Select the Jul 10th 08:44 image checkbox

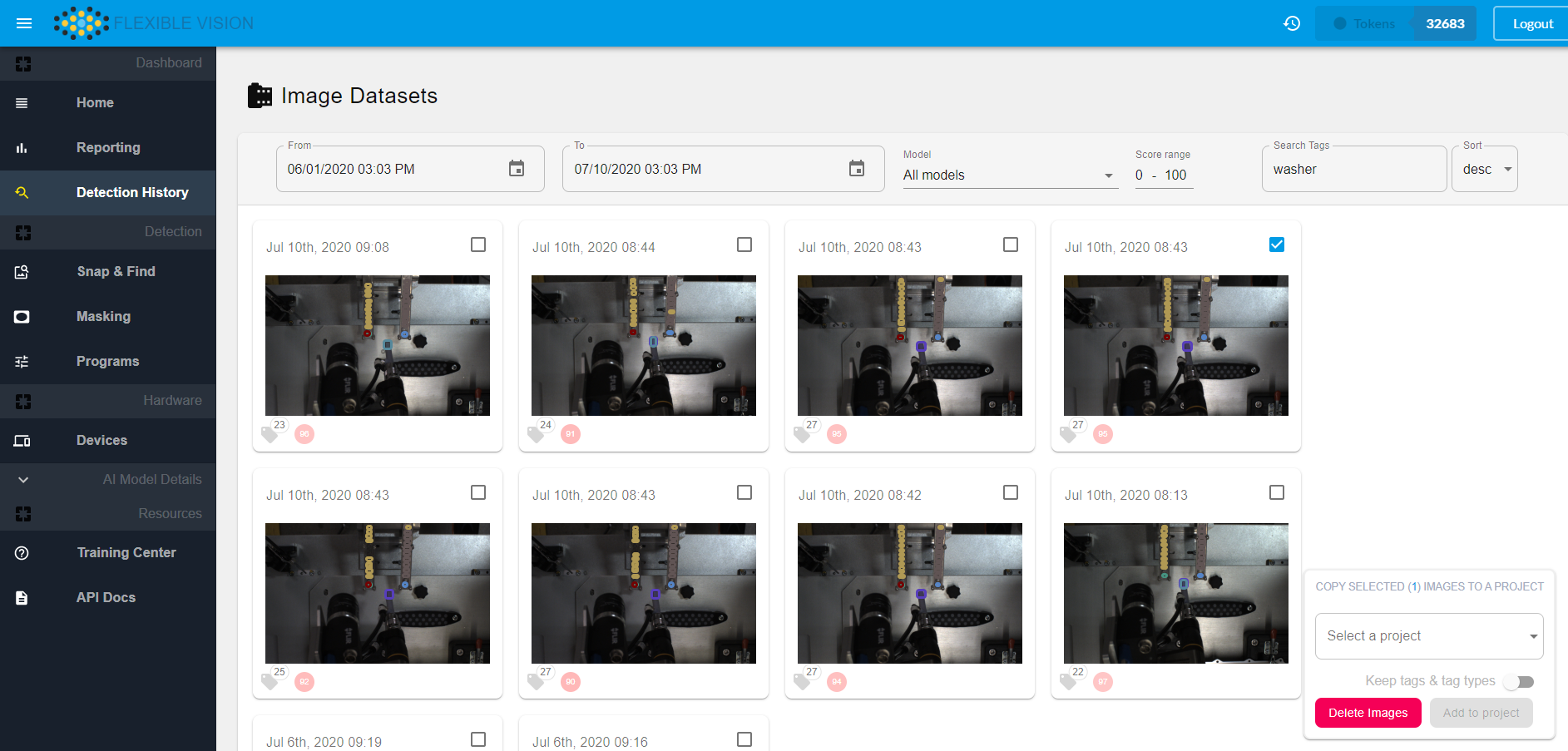pos(744,245)
